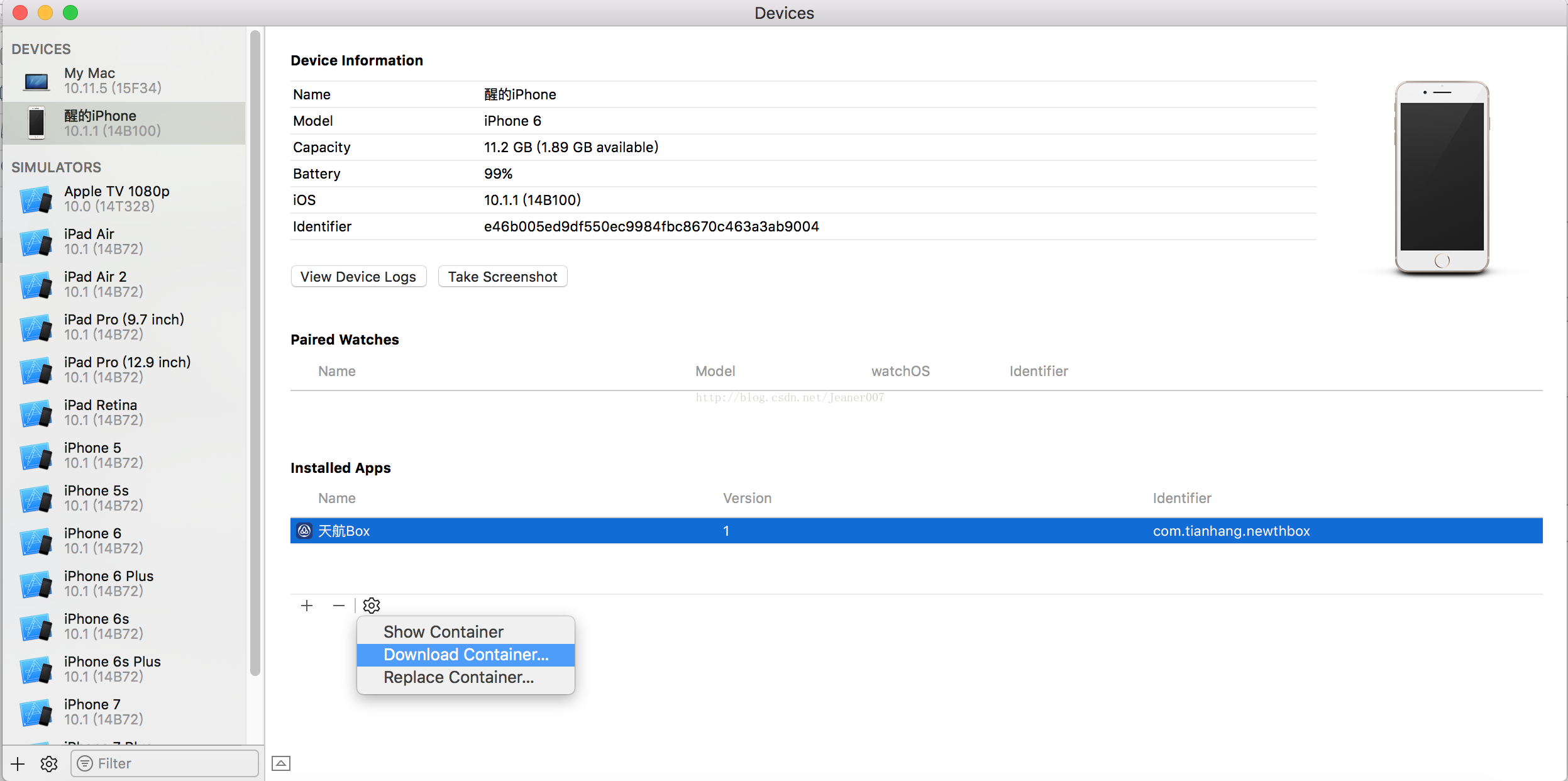Open the installed apps gear menu

(x=372, y=606)
